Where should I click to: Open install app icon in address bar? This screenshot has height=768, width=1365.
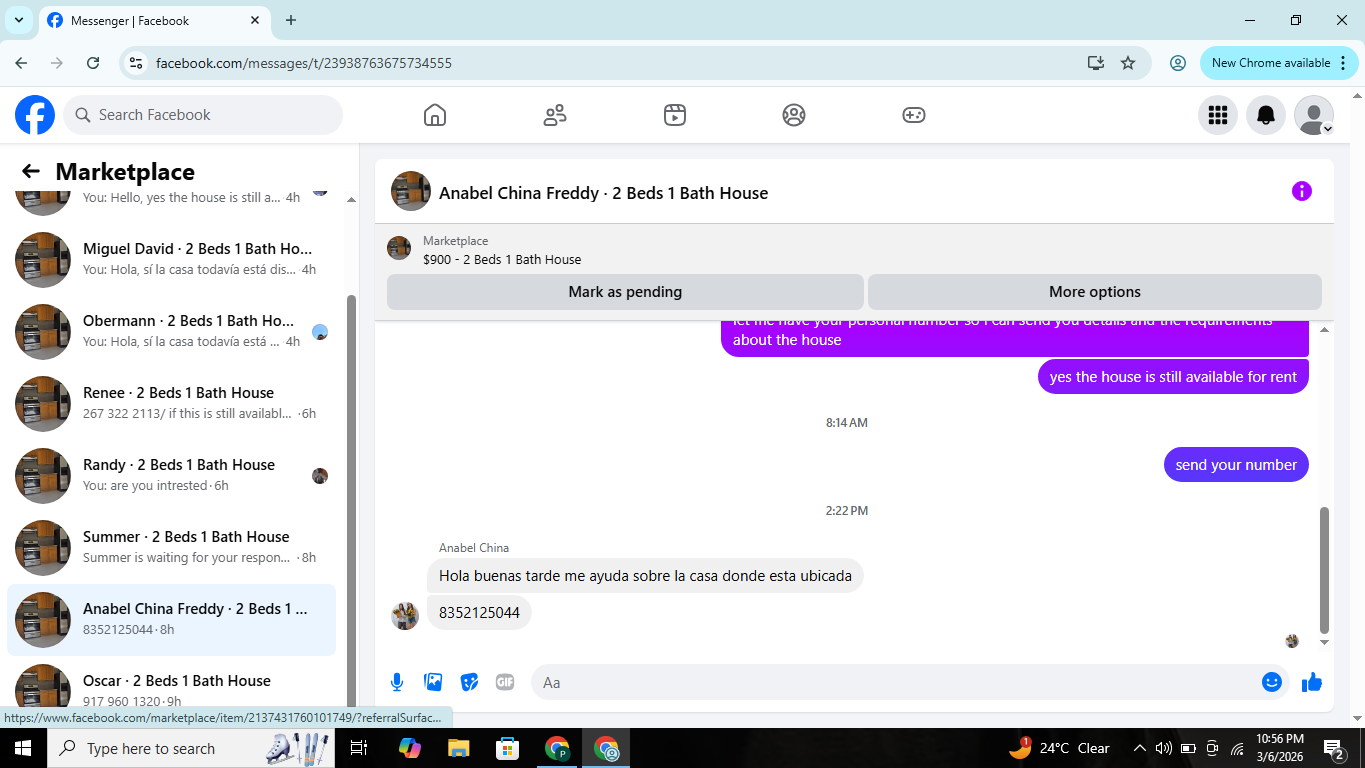point(1096,63)
